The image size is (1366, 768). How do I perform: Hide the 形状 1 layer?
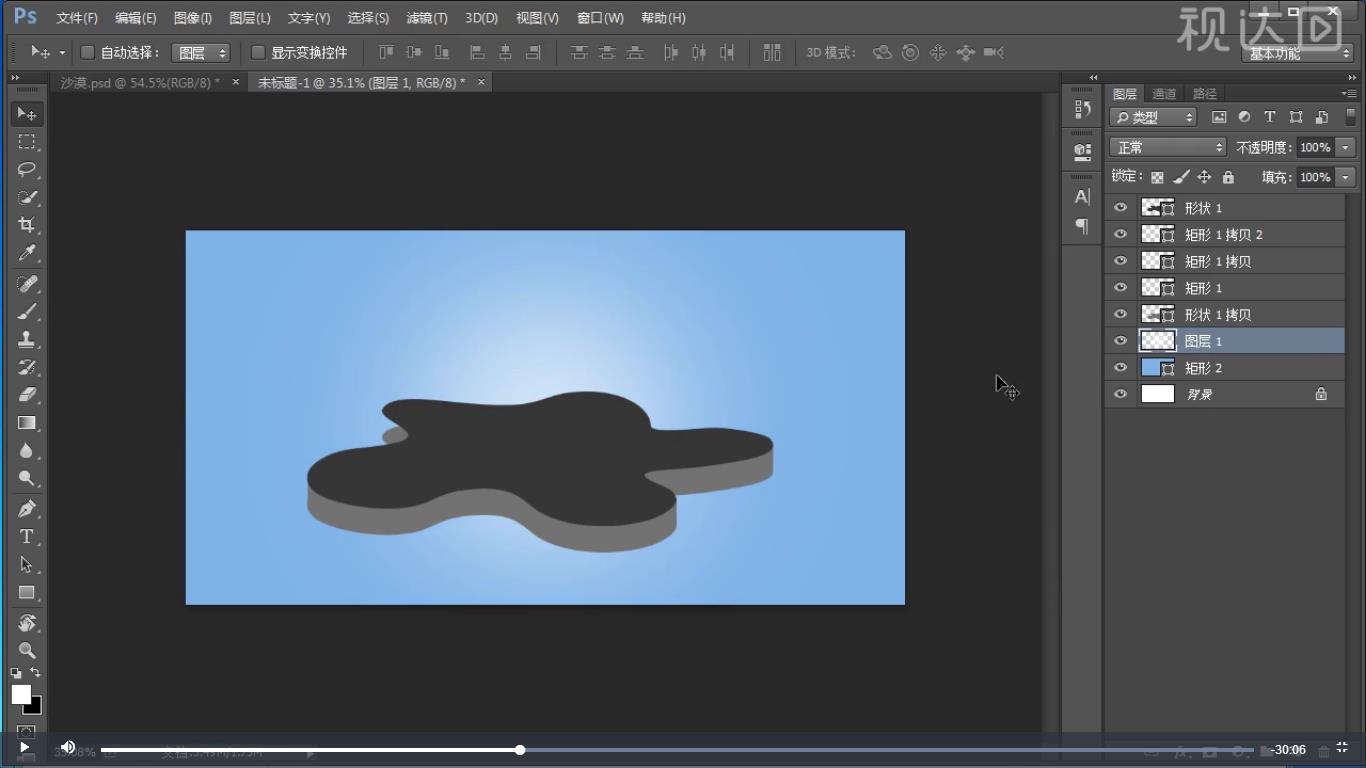pyautogui.click(x=1120, y=208)
